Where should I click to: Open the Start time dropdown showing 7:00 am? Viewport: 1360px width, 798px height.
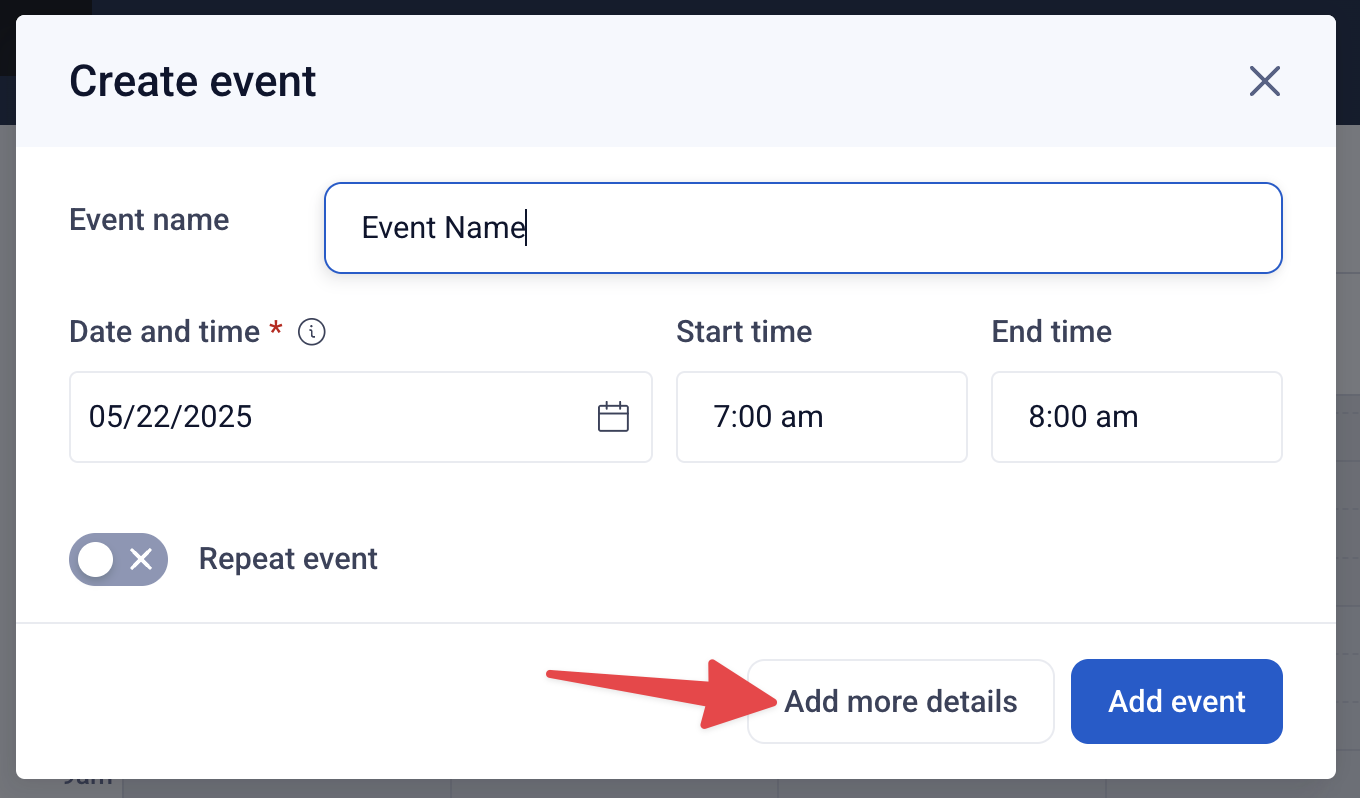click(x=822, y=417)
